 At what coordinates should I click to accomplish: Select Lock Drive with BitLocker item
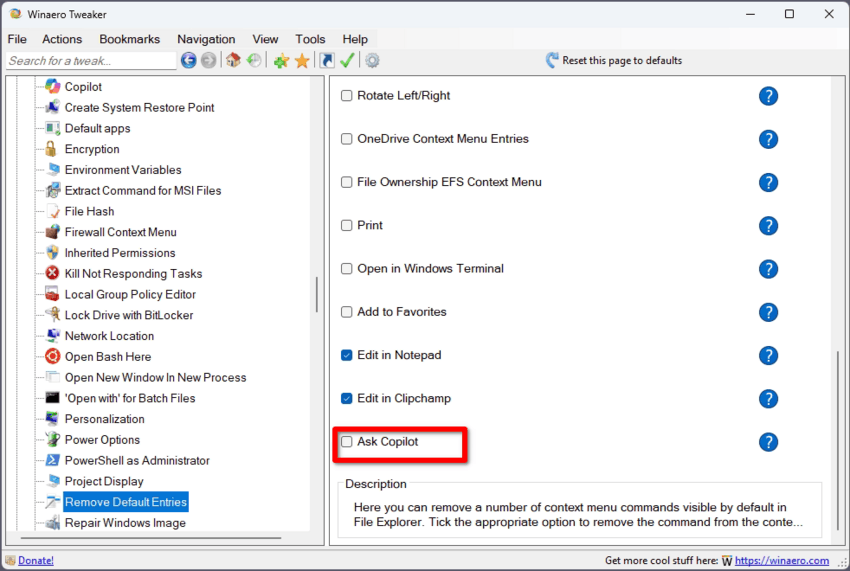click(129, 315)
